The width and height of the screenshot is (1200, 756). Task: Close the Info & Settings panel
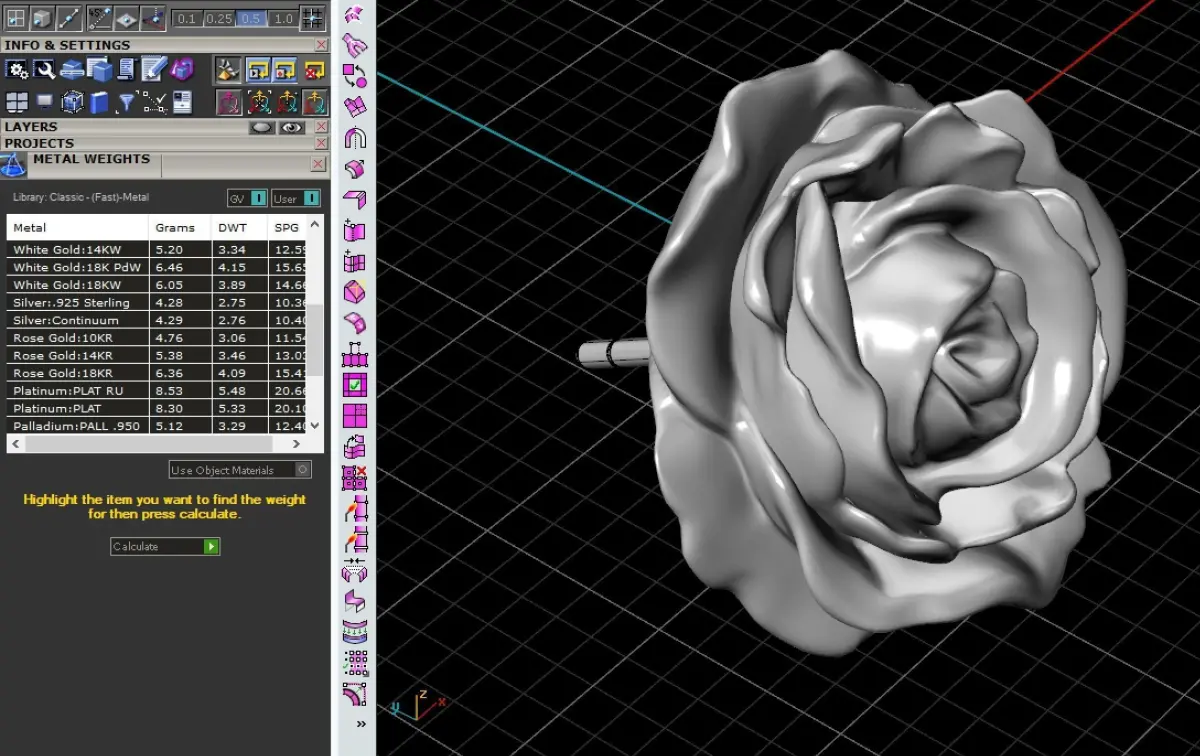tap(321, 45)
